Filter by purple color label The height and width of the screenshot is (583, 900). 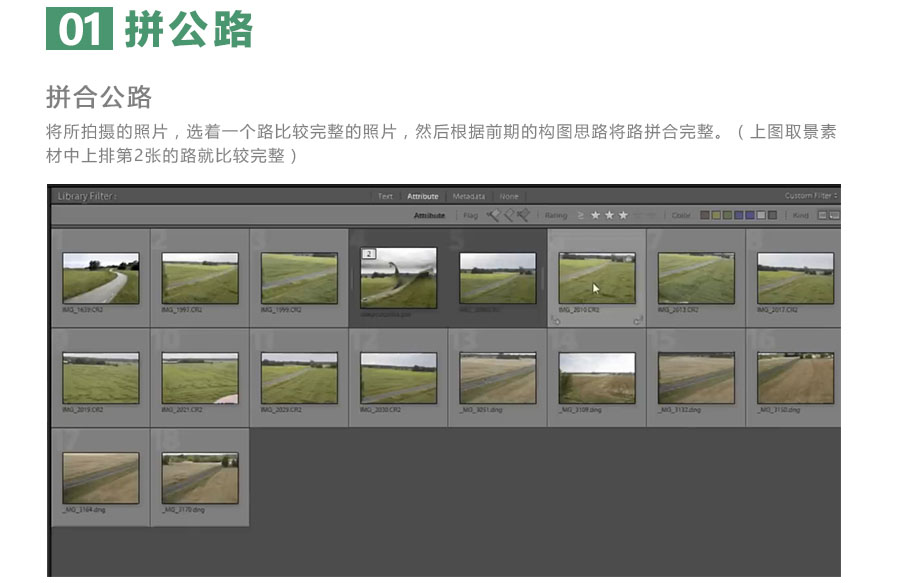coord(750,215)
